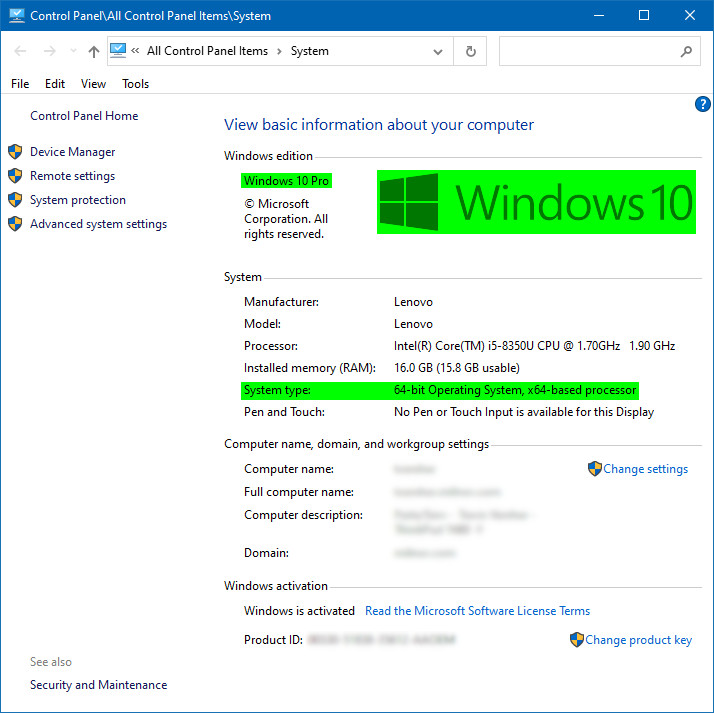Open the Tools menu
This screenshot has height=713, width=714.
click(135, 84)
